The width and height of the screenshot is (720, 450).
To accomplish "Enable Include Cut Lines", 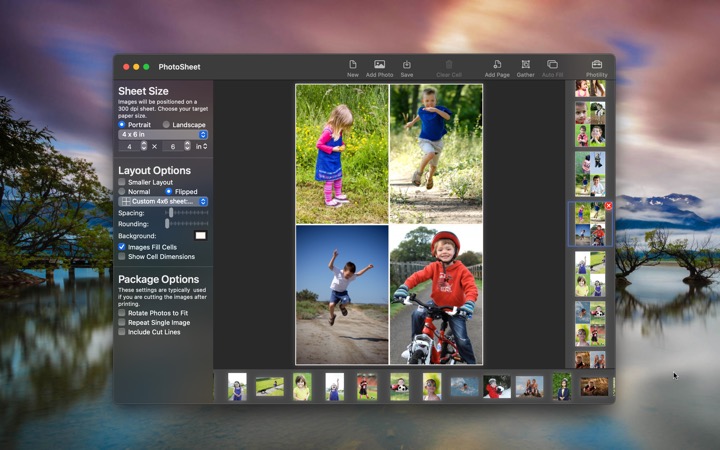I will coord(122,332).
